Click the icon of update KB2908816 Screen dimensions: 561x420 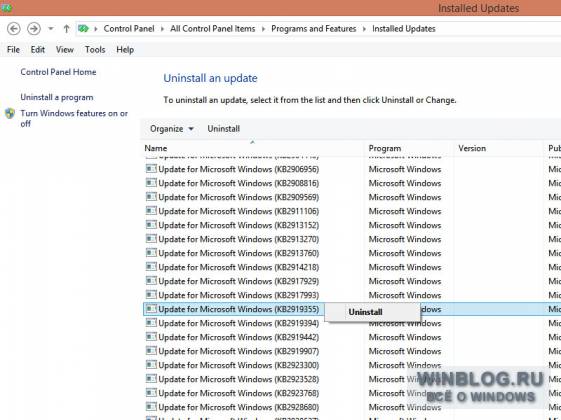coord(151,182)
